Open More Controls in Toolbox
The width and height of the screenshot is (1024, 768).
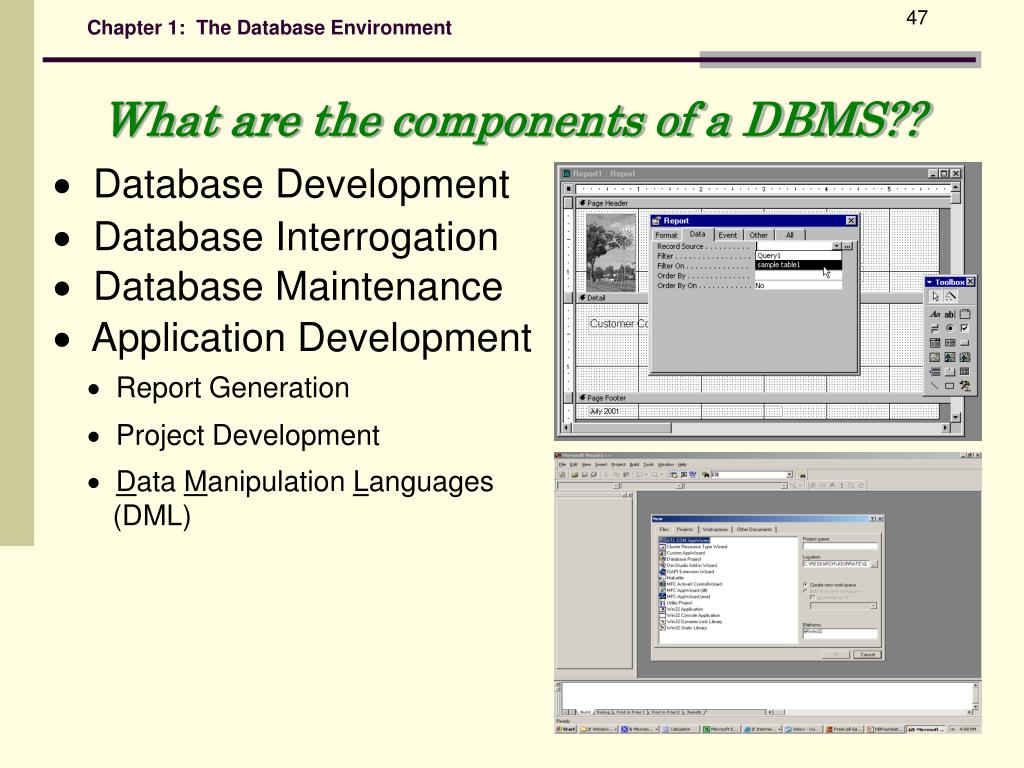965,386
